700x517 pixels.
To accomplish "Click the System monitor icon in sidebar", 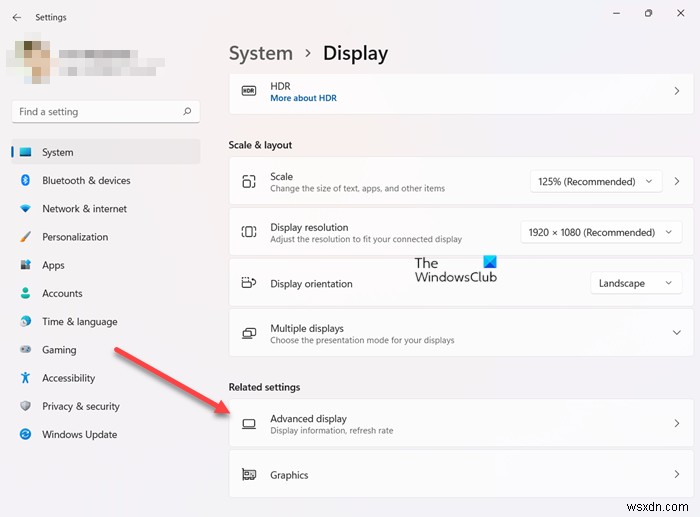I will pyautogui.click(x=25, y=152).
